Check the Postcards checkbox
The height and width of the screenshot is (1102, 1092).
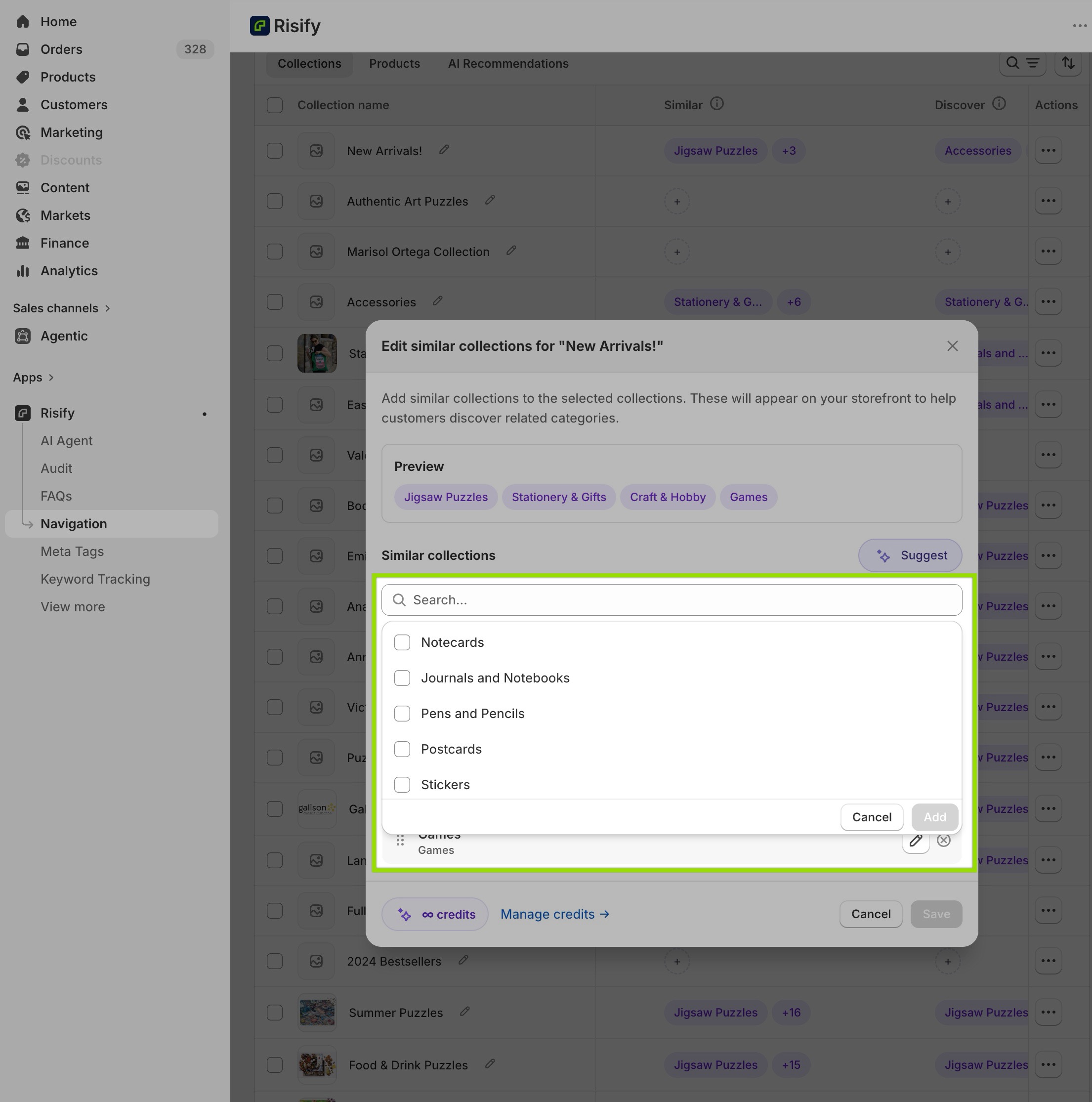[x=402, y=749]
